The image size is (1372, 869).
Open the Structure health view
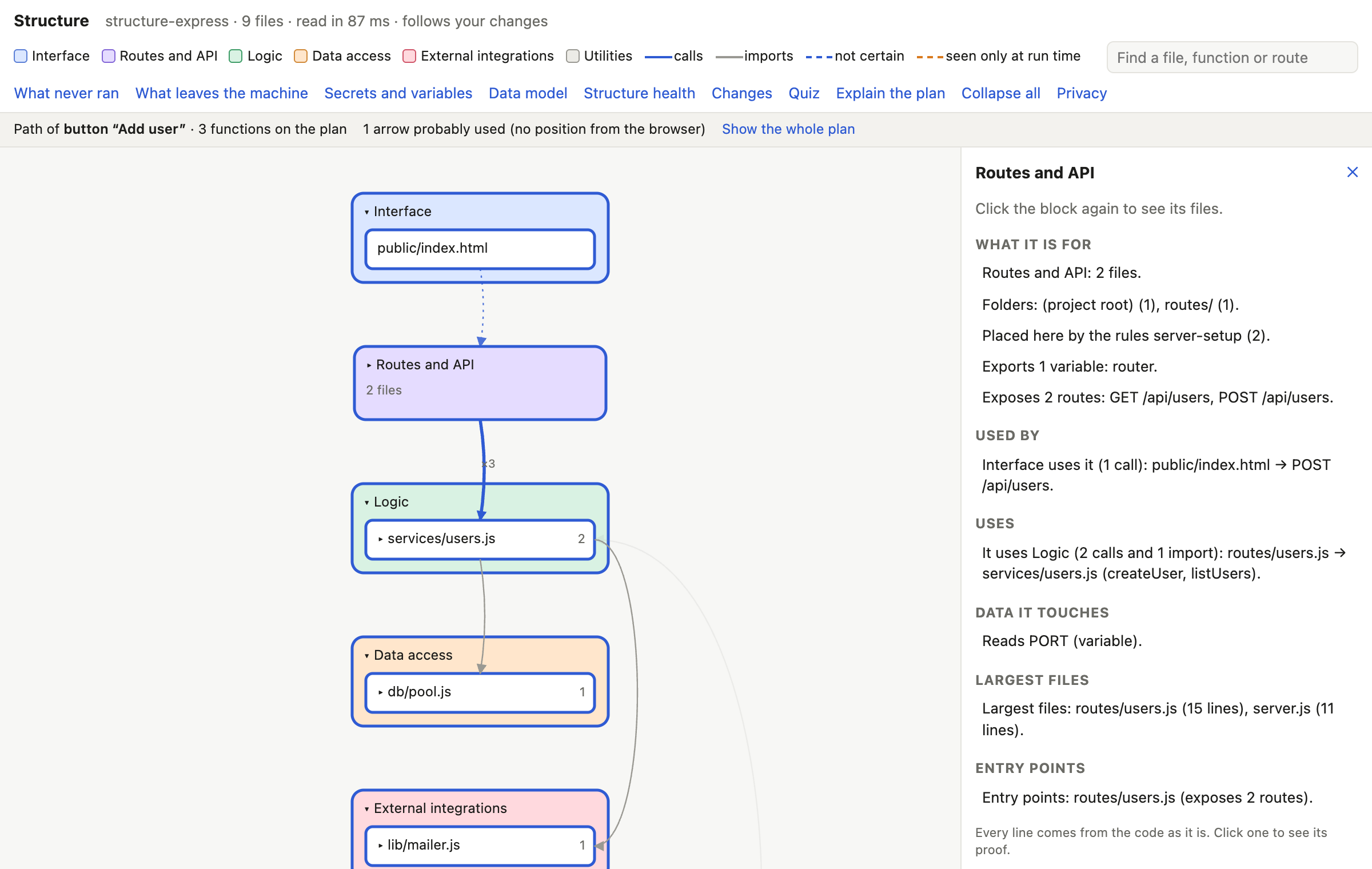point(640,93)
